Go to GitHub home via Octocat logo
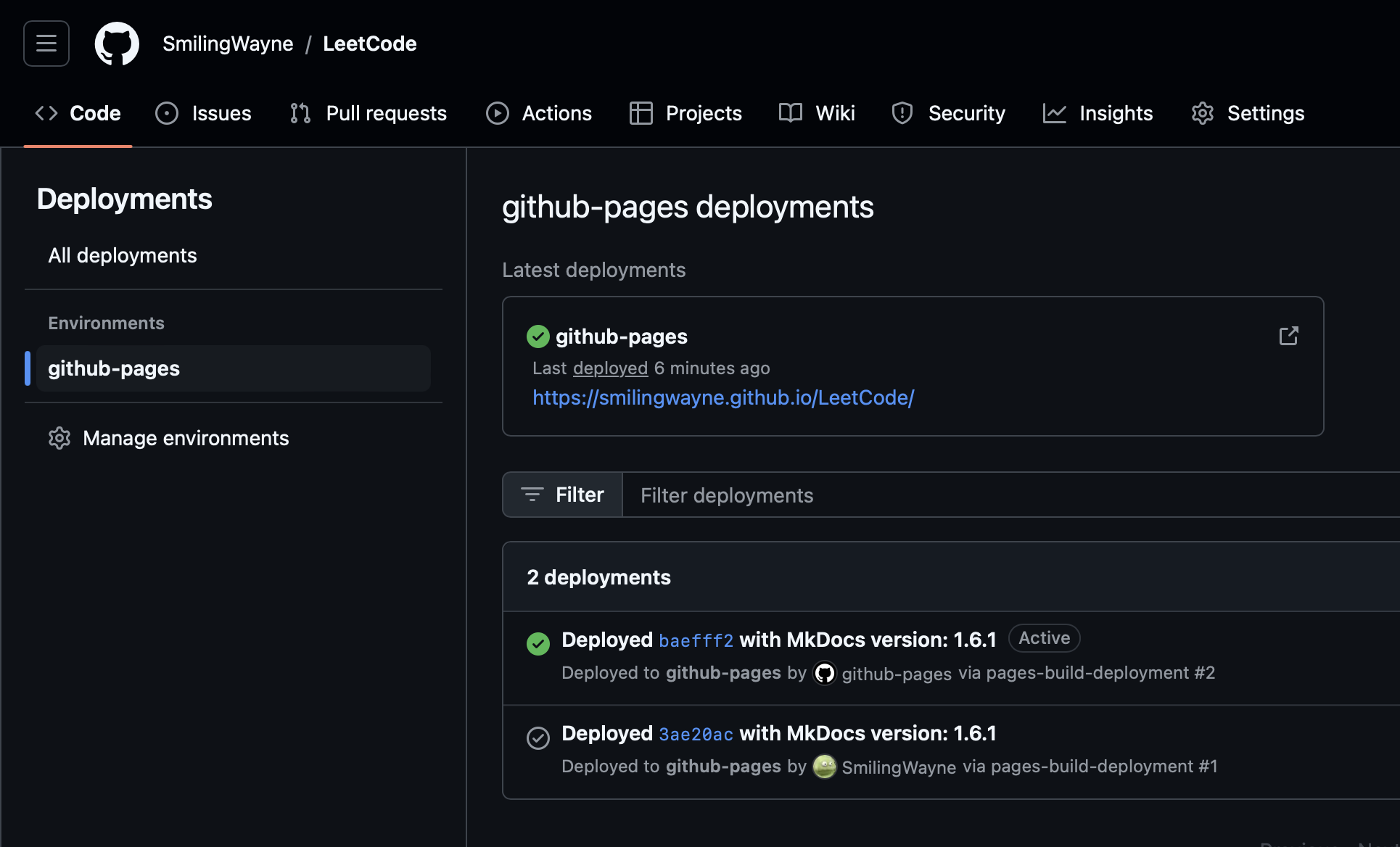The width and height of the screenshot is (1400, 847). click(117, 44)
